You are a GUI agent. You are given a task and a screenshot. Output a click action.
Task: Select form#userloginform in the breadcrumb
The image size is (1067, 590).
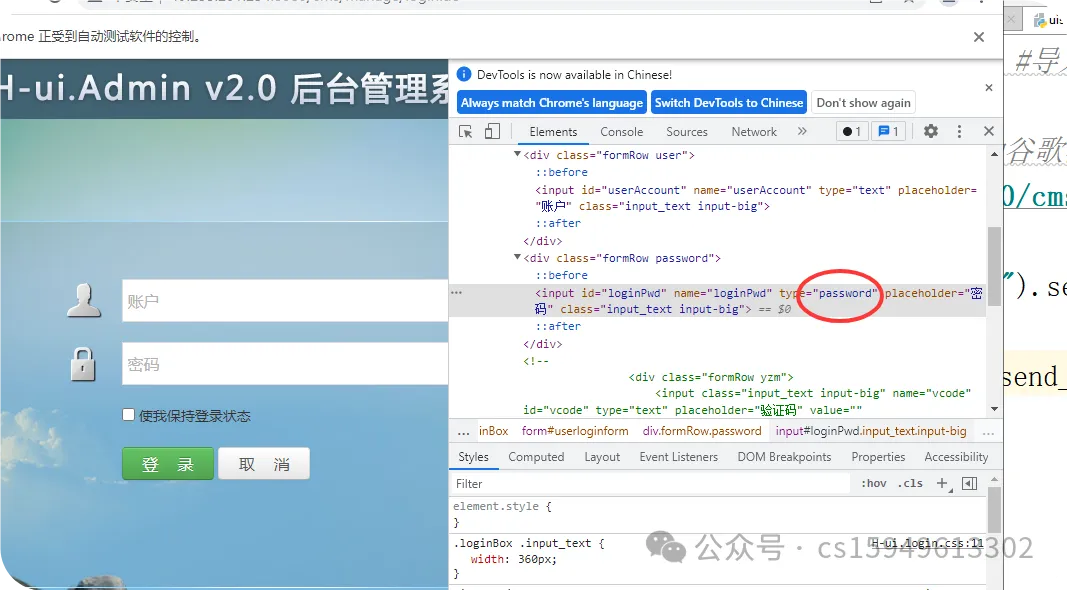click(575, 431)
